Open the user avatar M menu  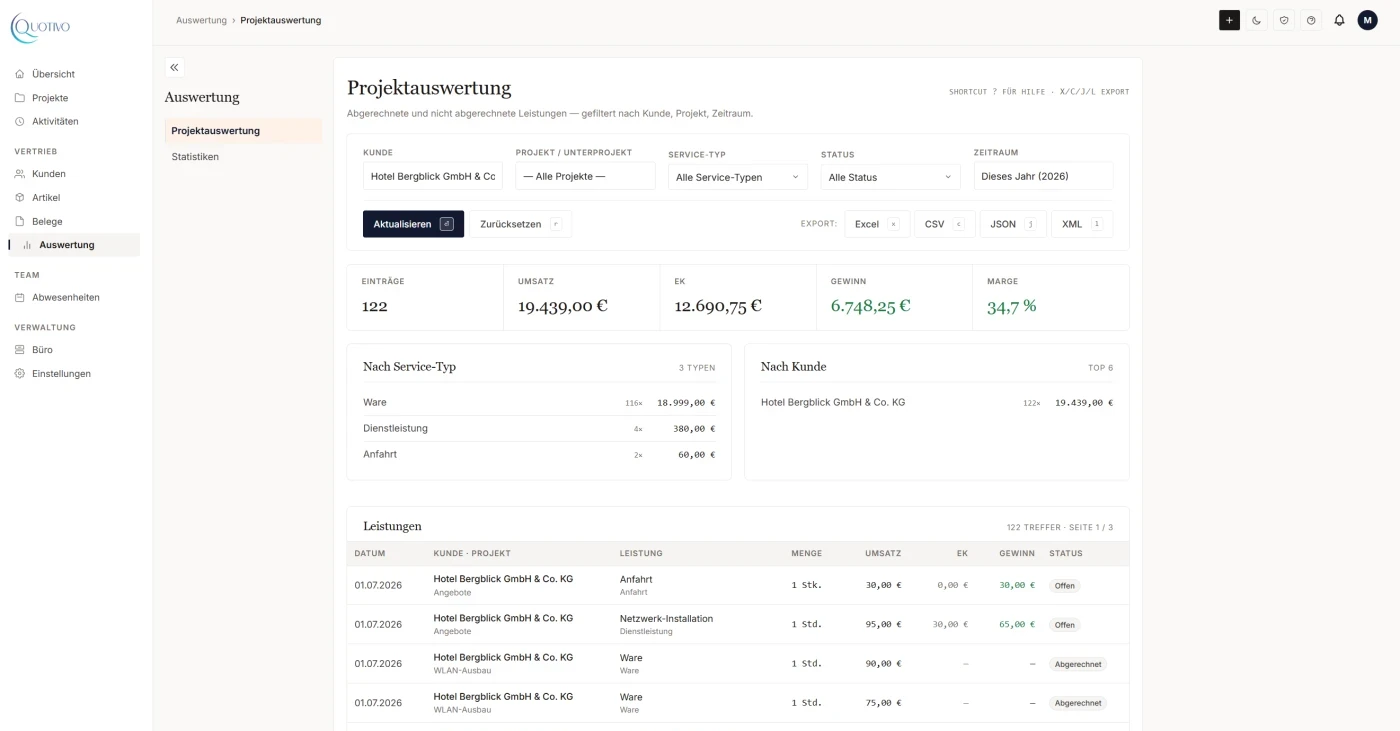(1367, 20)
